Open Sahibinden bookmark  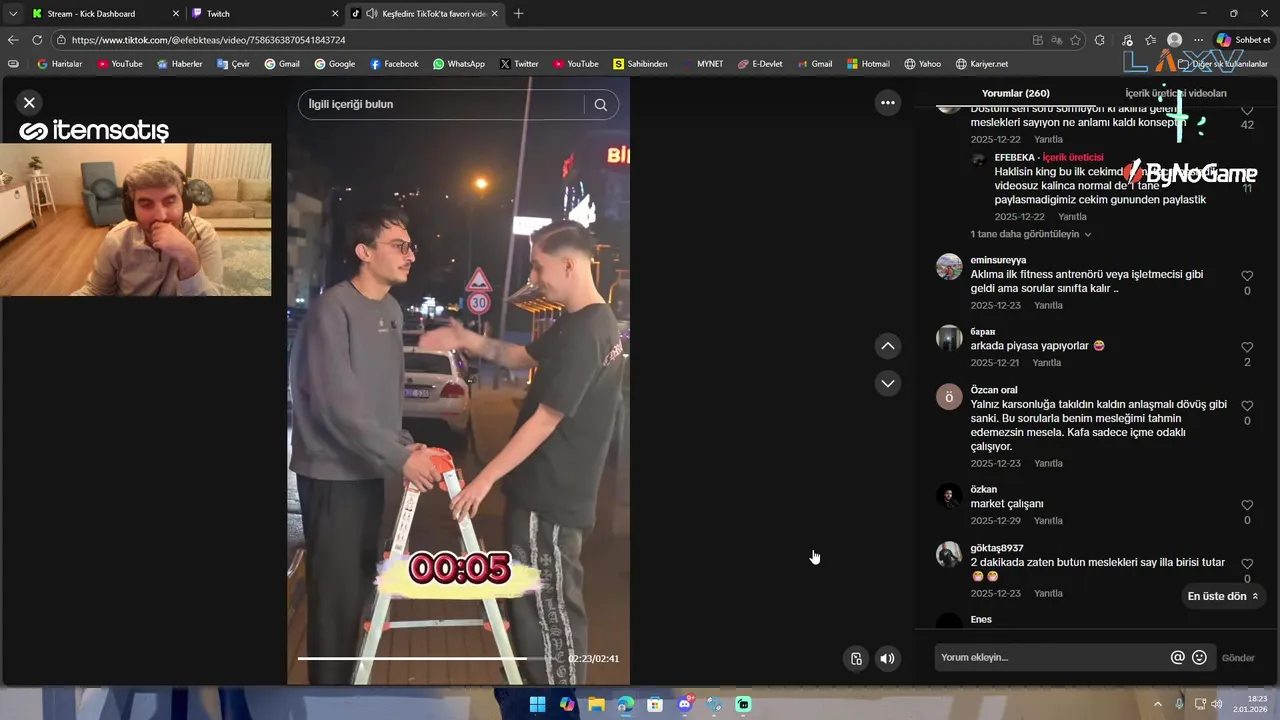640,64
